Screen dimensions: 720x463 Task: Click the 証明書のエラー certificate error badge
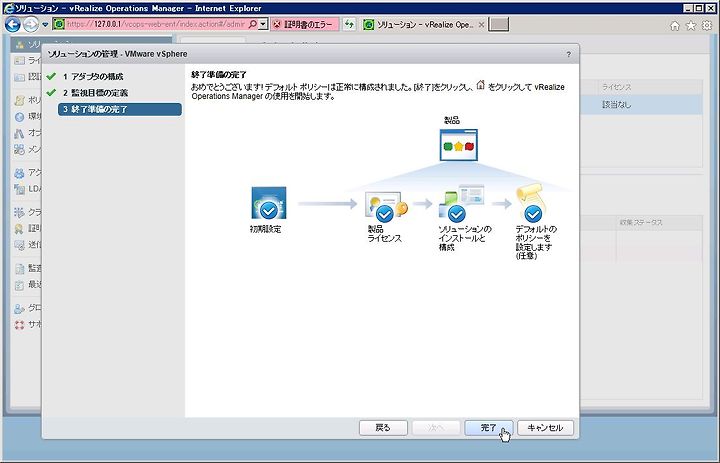[x=305, y=24]
